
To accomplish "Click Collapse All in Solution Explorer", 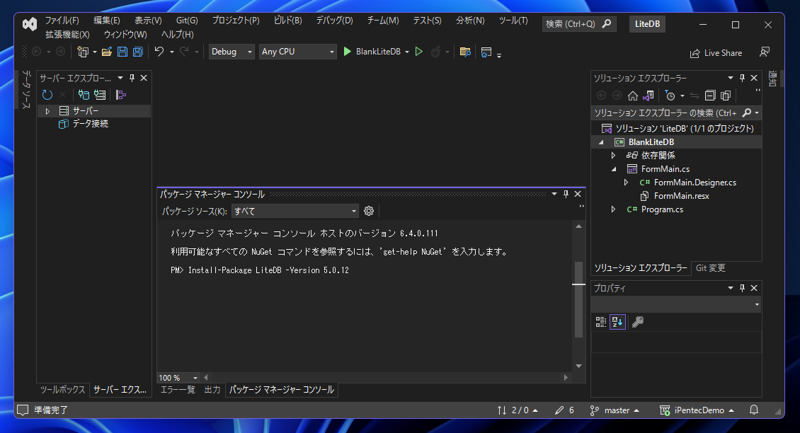I will tap(710, 96).
